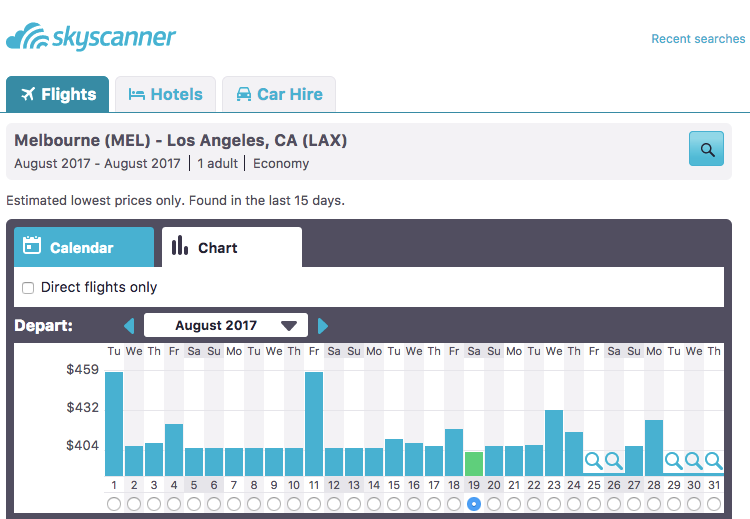Open Recent searches link
The width and height of the screenshot is (750, 519).
coord(698,39)
